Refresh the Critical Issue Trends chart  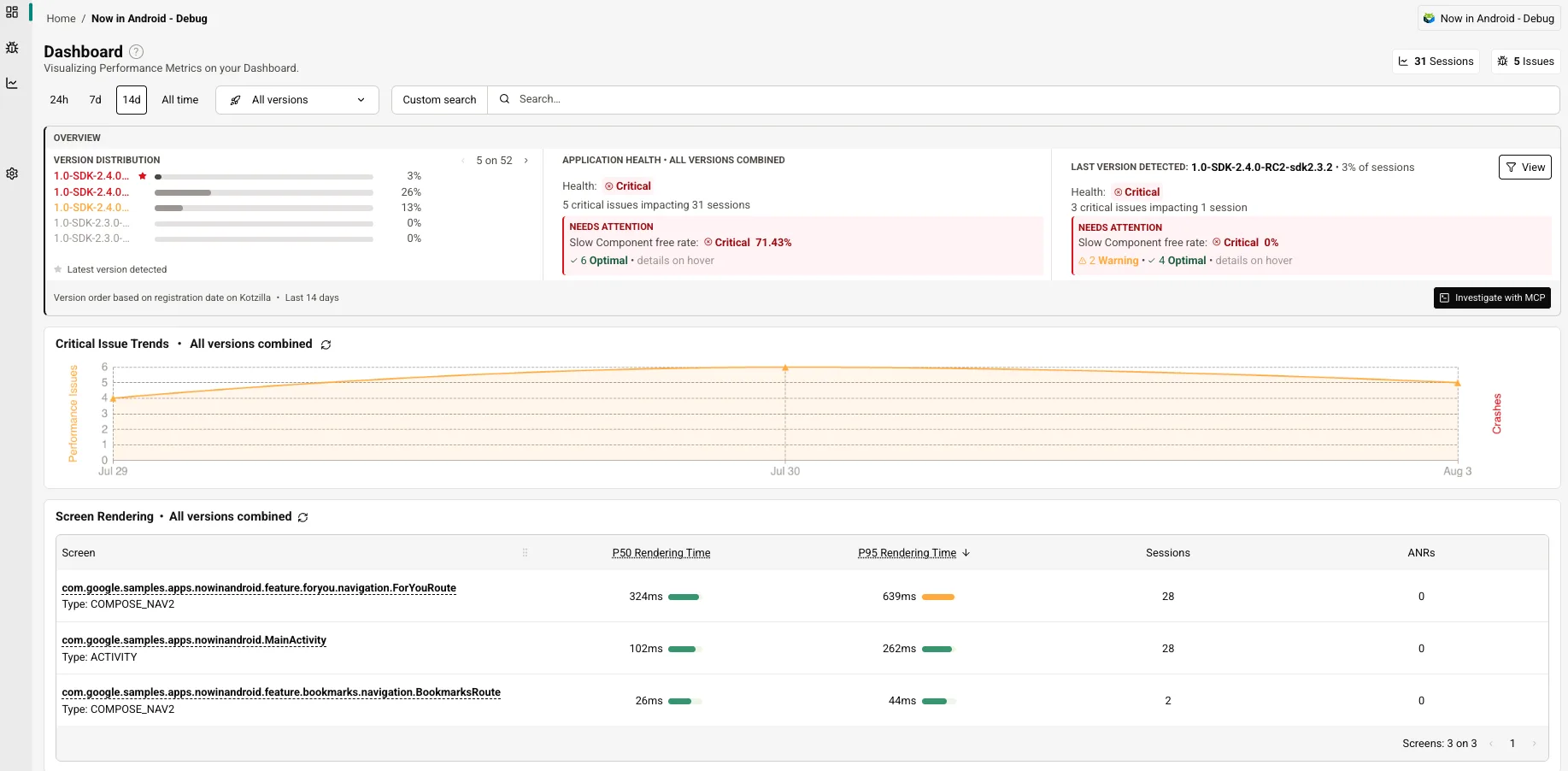(326, 344)
